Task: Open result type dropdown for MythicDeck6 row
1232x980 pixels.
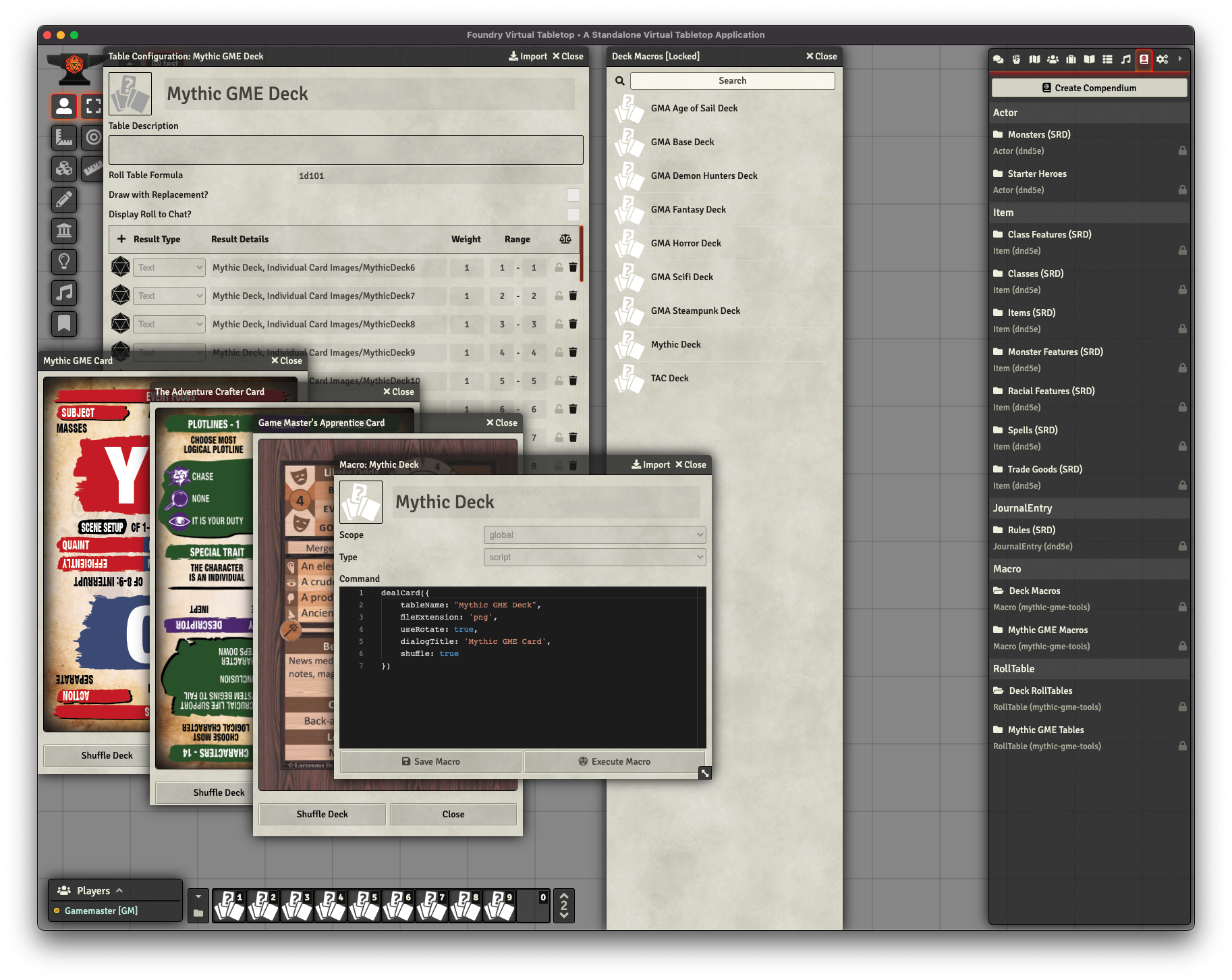Action: tap(169, 268)
